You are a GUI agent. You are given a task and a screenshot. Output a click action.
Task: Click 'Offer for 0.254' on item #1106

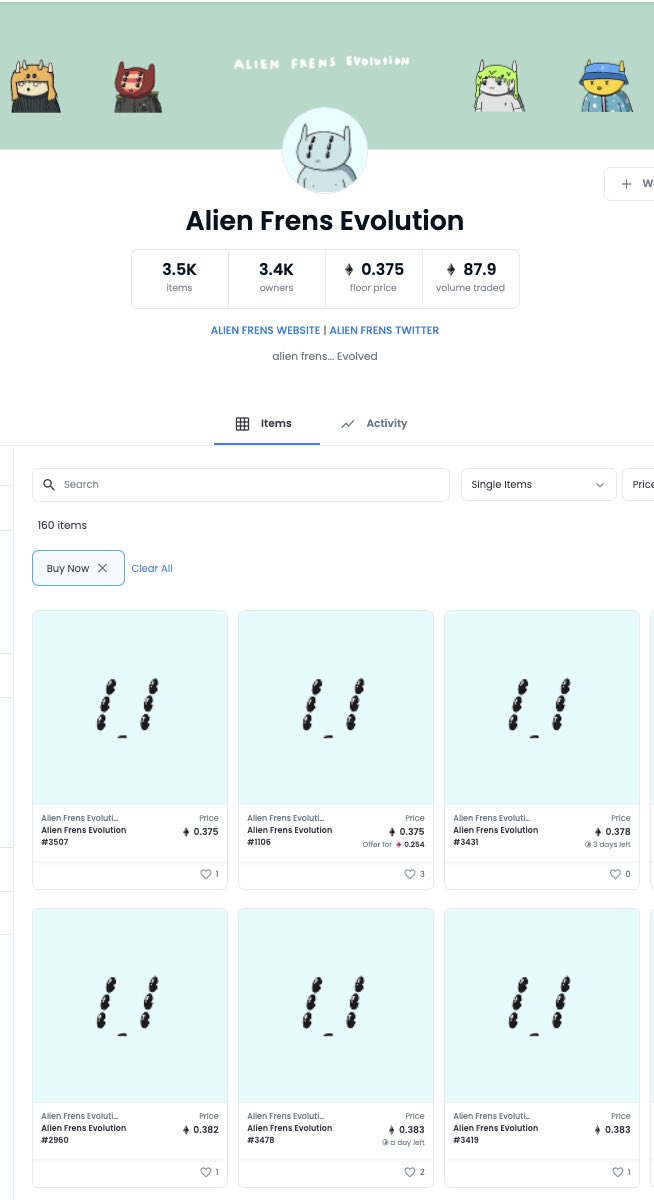point(393,845)
